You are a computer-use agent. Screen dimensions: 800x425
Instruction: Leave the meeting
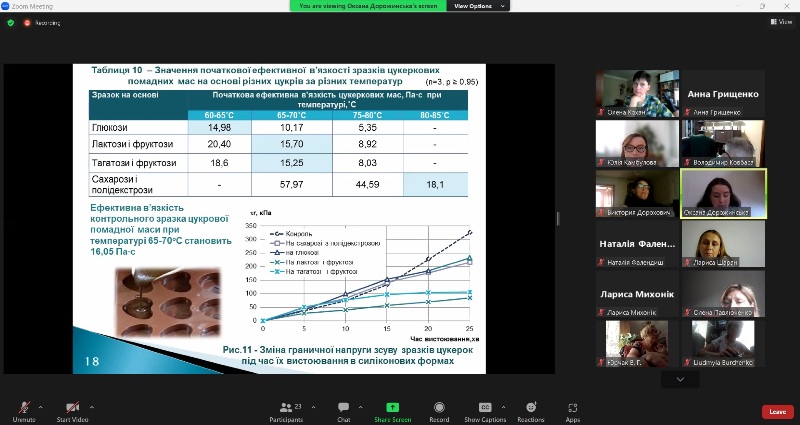point(778,412)
